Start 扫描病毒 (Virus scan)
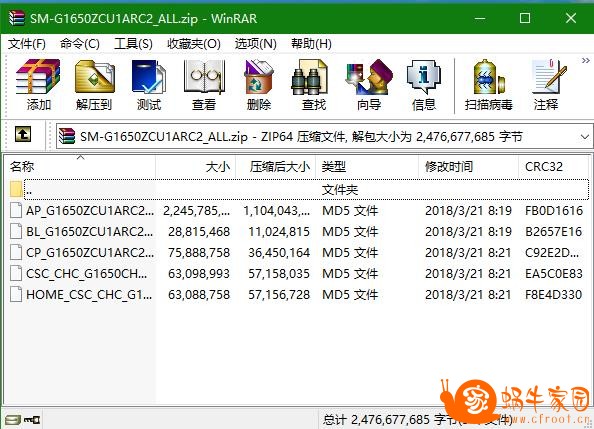Screen dimensions: 594x429 (489, 85)
